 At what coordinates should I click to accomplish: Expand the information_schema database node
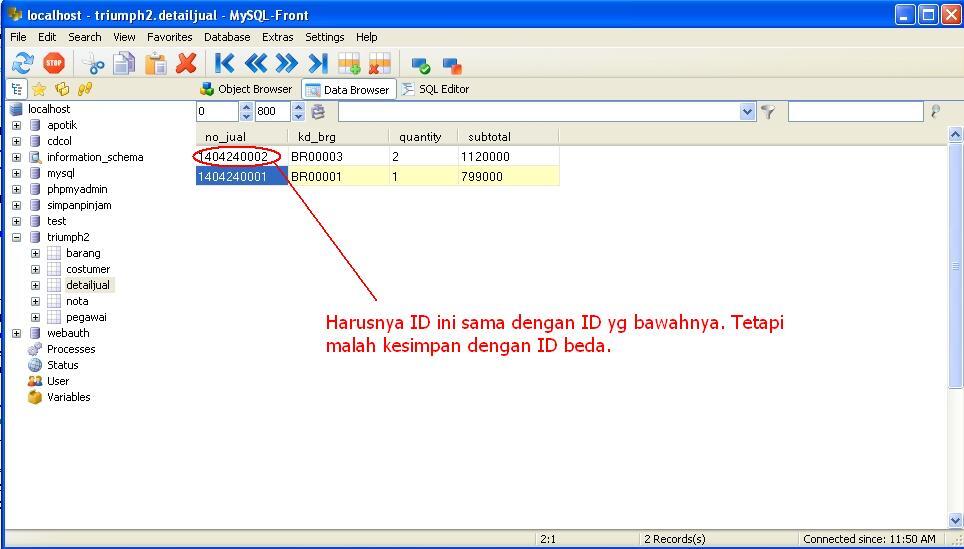click(x=17, y=157)
